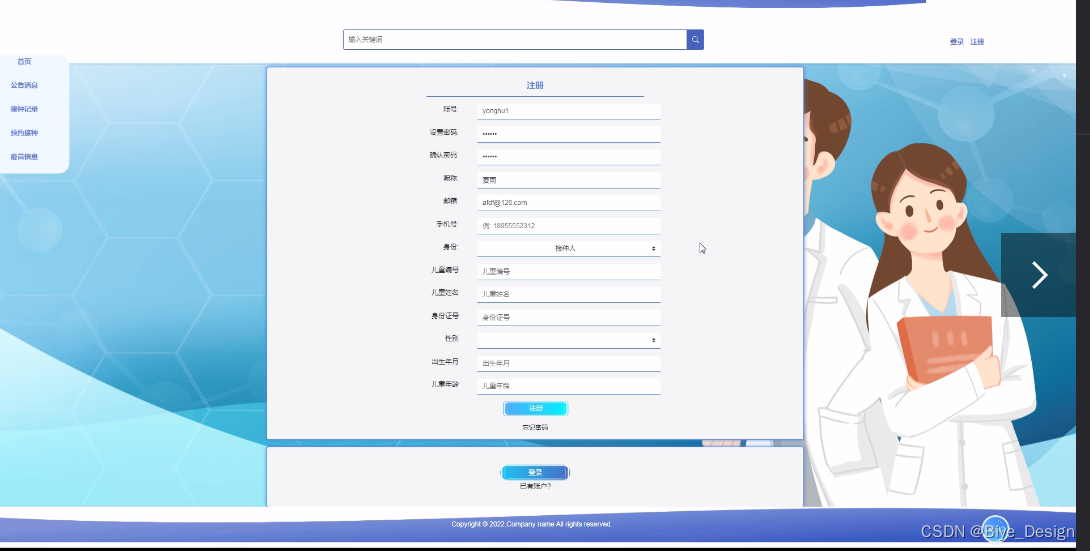Click the 忘记密码 link below the form
Viewport: 1090px width, 551px height.
click(x=535, y=427)
